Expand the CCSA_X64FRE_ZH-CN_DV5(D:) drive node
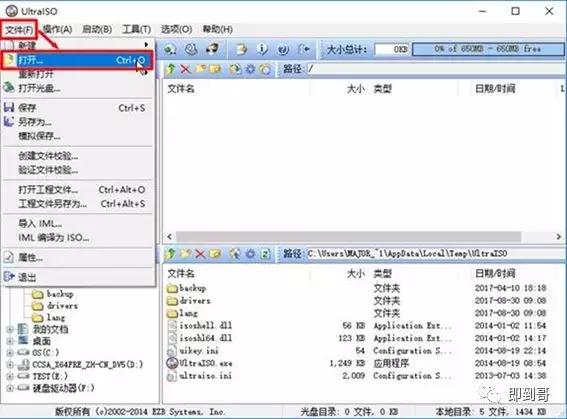 click(x=10, y=364)
